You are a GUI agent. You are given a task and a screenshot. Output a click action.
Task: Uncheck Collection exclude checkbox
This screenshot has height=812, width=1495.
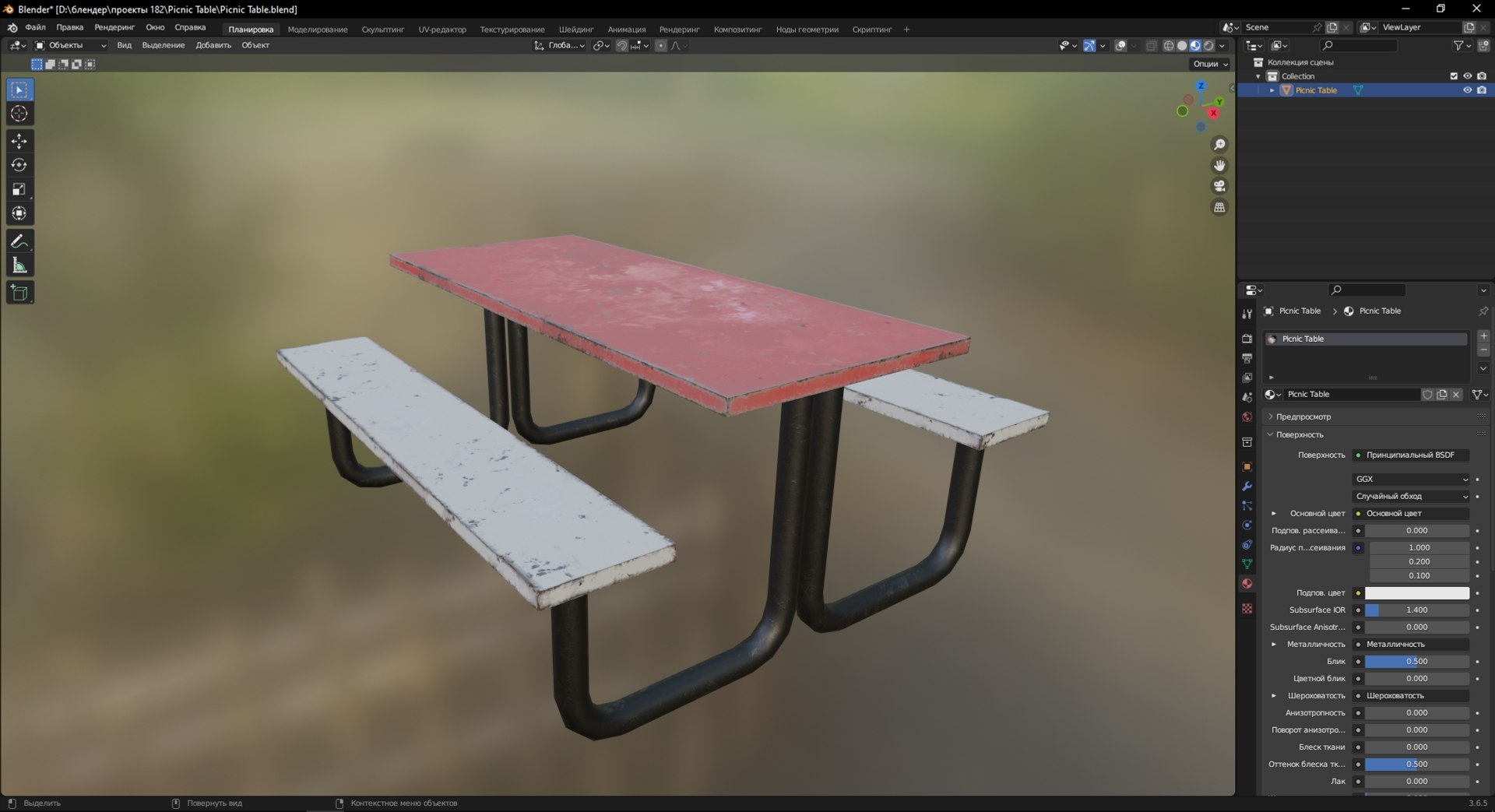pos(1453,76)
